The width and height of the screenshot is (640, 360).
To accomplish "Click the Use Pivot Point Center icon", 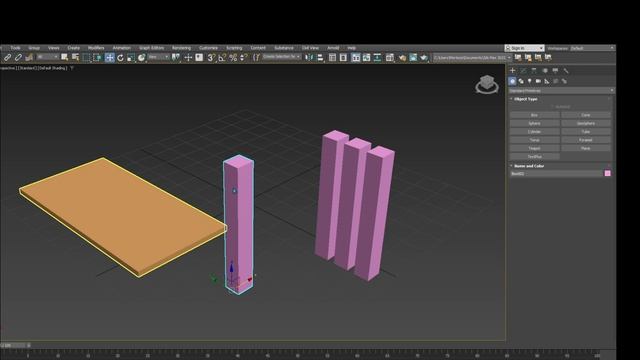I will 176,58.
